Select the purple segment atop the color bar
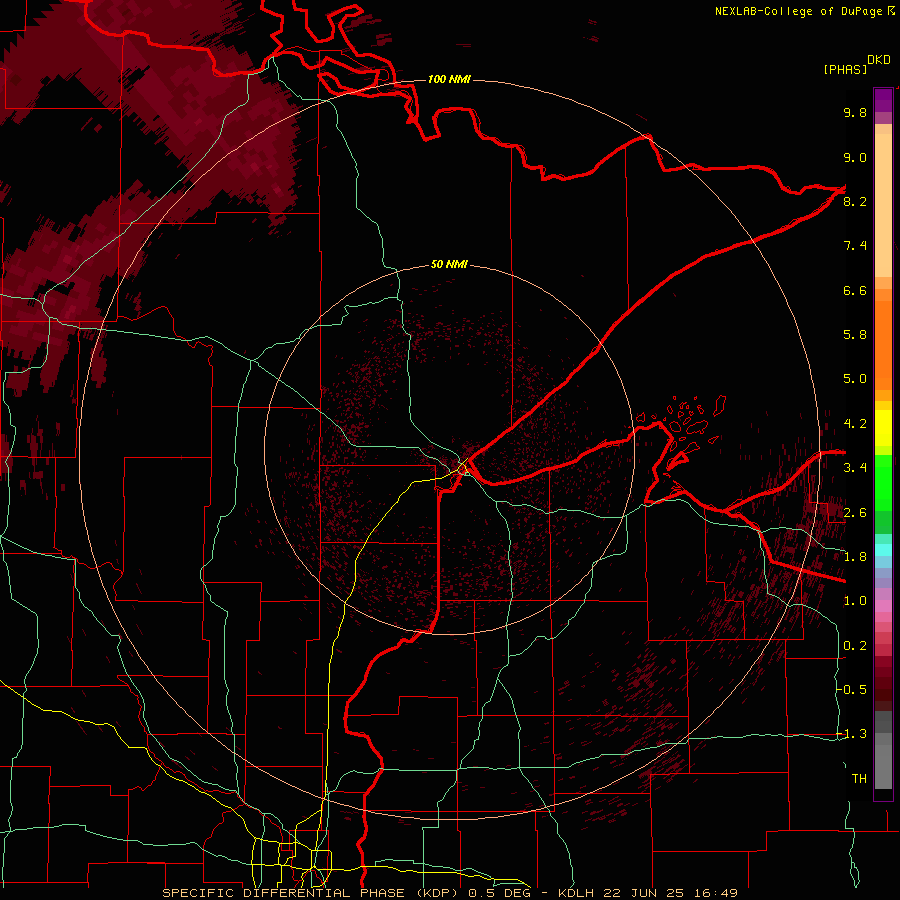900x900 pixels. pyautogui.click(x=883, y=100)
